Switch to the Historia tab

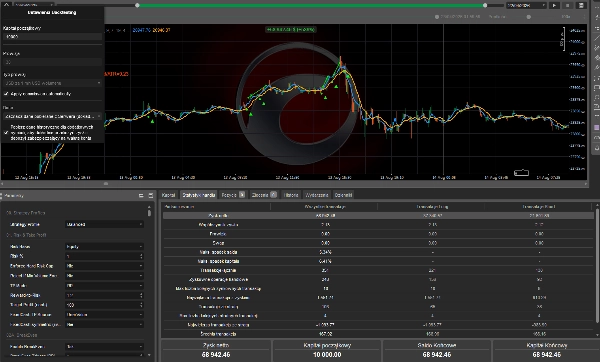tap(291, 195)
